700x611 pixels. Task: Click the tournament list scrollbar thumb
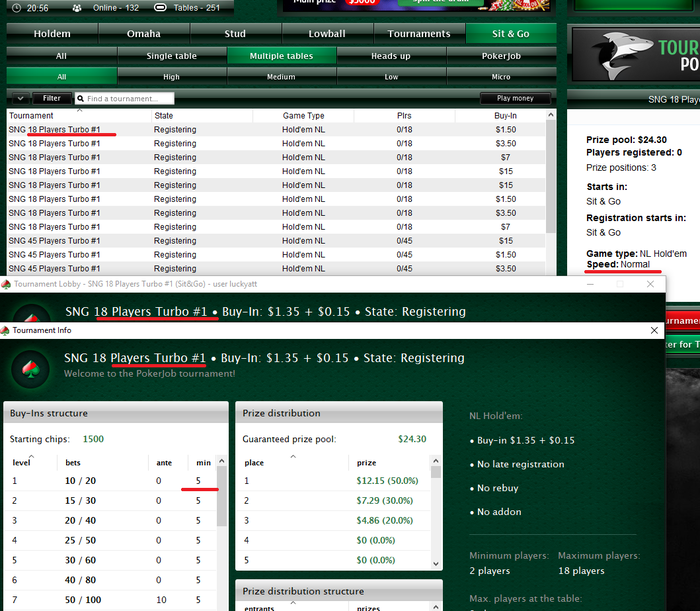point(550,176)
